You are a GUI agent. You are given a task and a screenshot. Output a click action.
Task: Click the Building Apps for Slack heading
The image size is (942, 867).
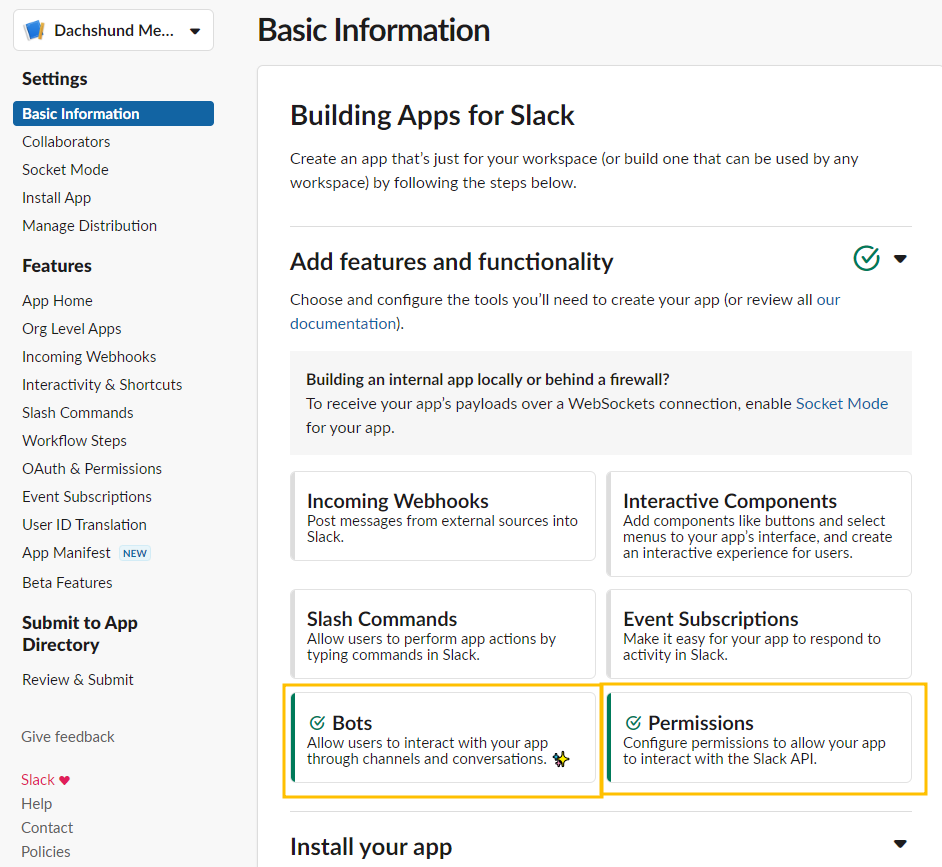tap(432, 115)
